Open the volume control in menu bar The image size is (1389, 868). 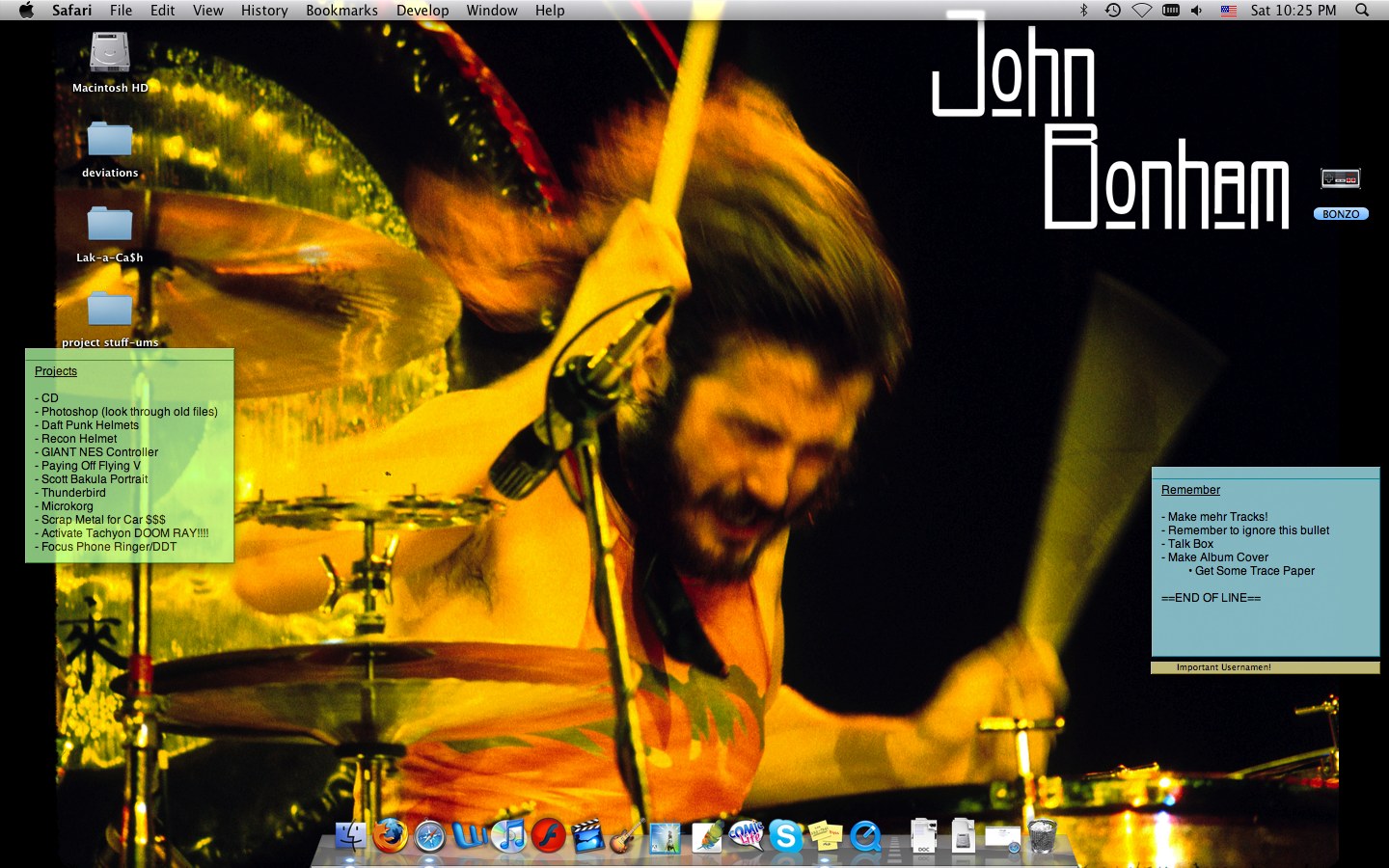[x=1197, y=11]
